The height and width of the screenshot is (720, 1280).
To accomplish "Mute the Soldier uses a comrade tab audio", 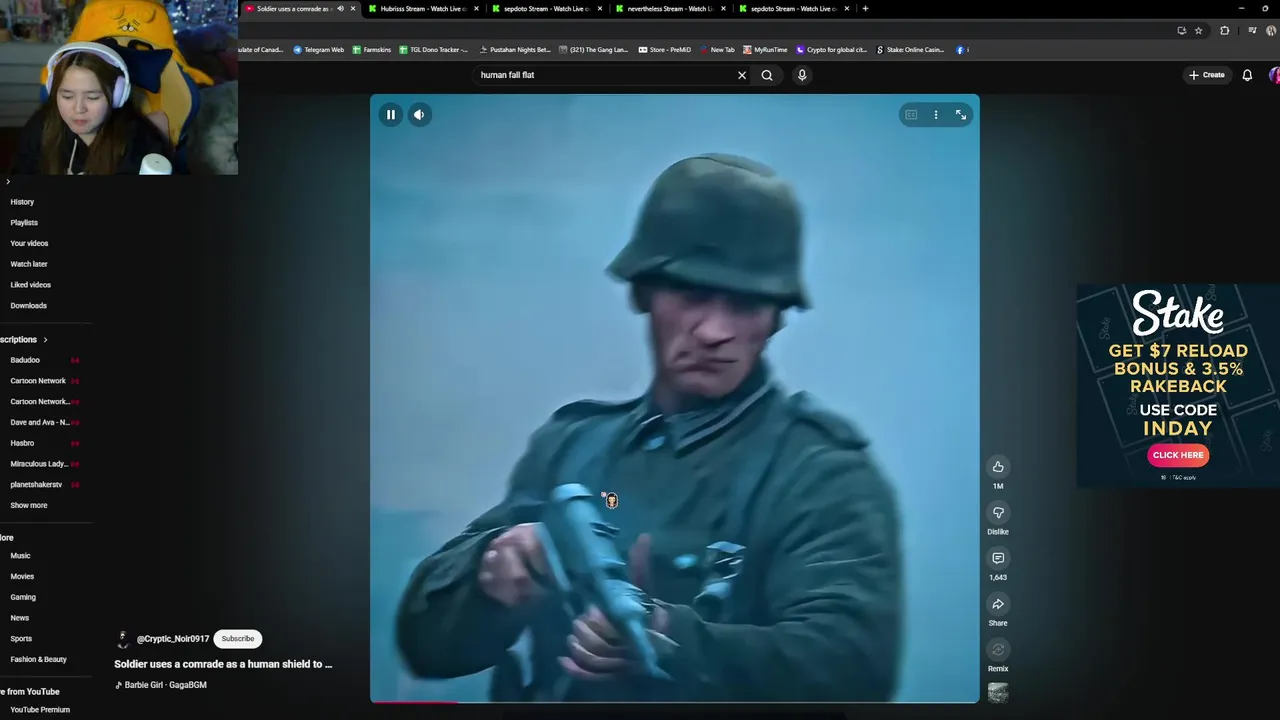I will 340,9.
